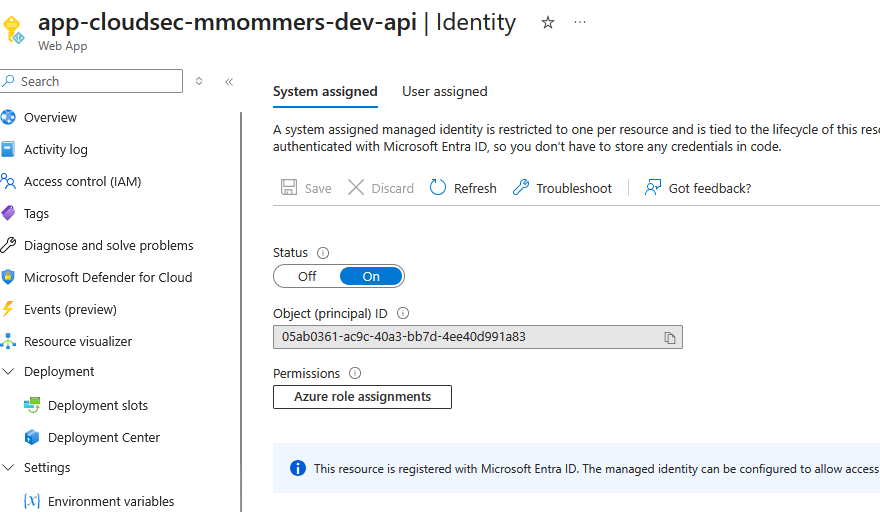Click the Save floppy disk icon
Screen dimensions: 880x512
289,188
